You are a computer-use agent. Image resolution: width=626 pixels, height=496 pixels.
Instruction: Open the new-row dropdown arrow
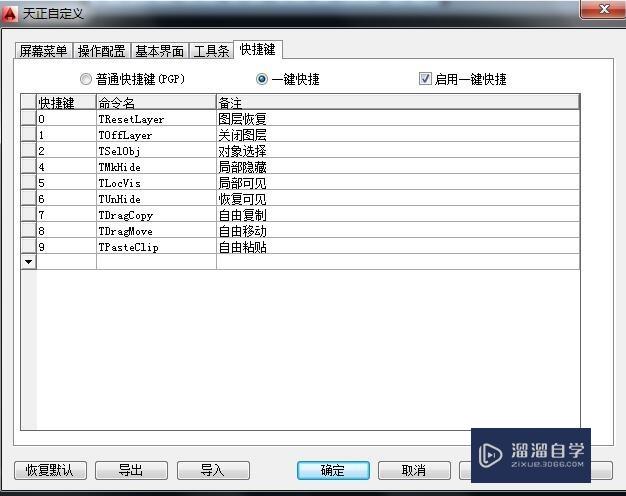coord(28,262)
